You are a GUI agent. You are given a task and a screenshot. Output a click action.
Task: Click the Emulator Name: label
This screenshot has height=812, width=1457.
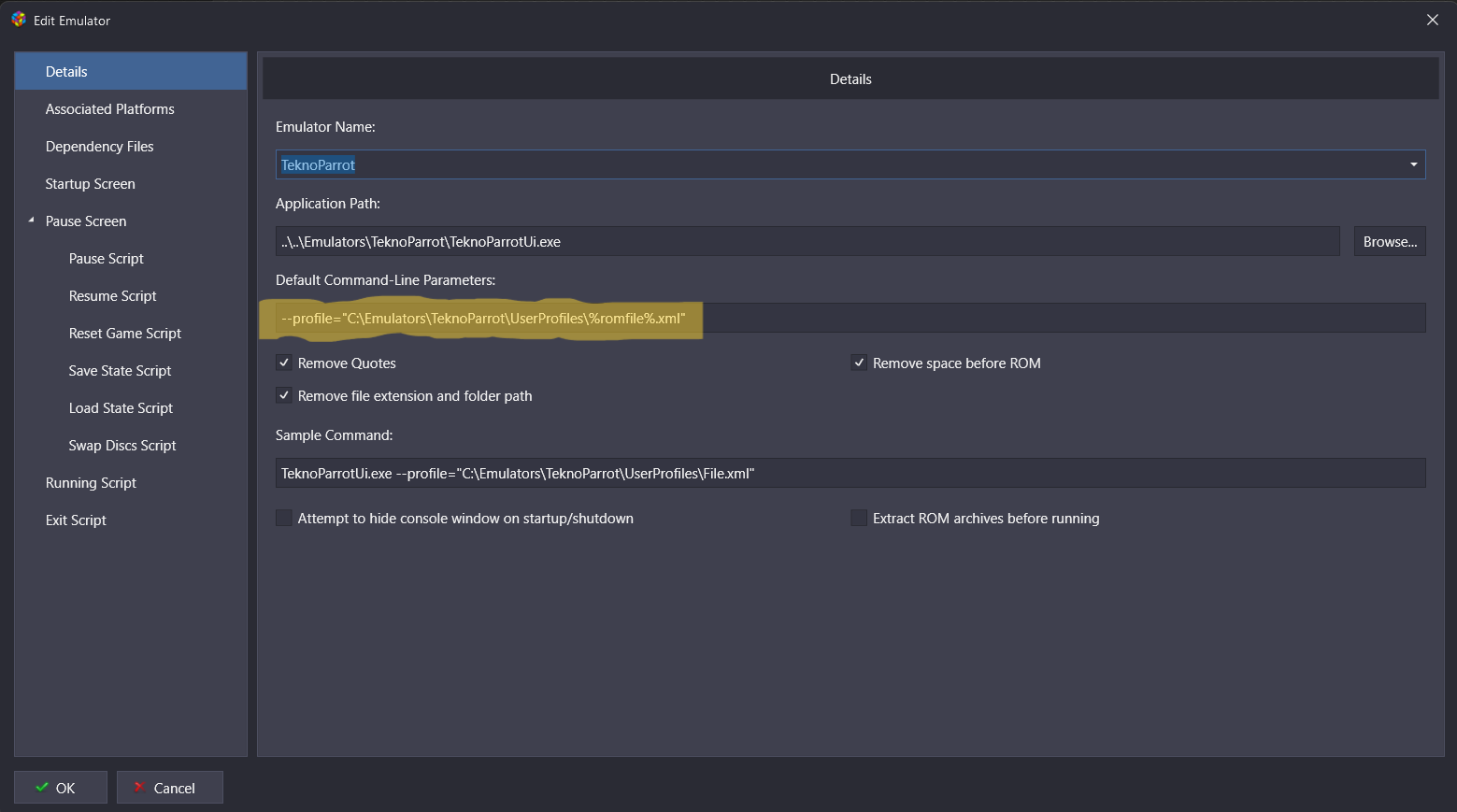[x=325, y=127]
